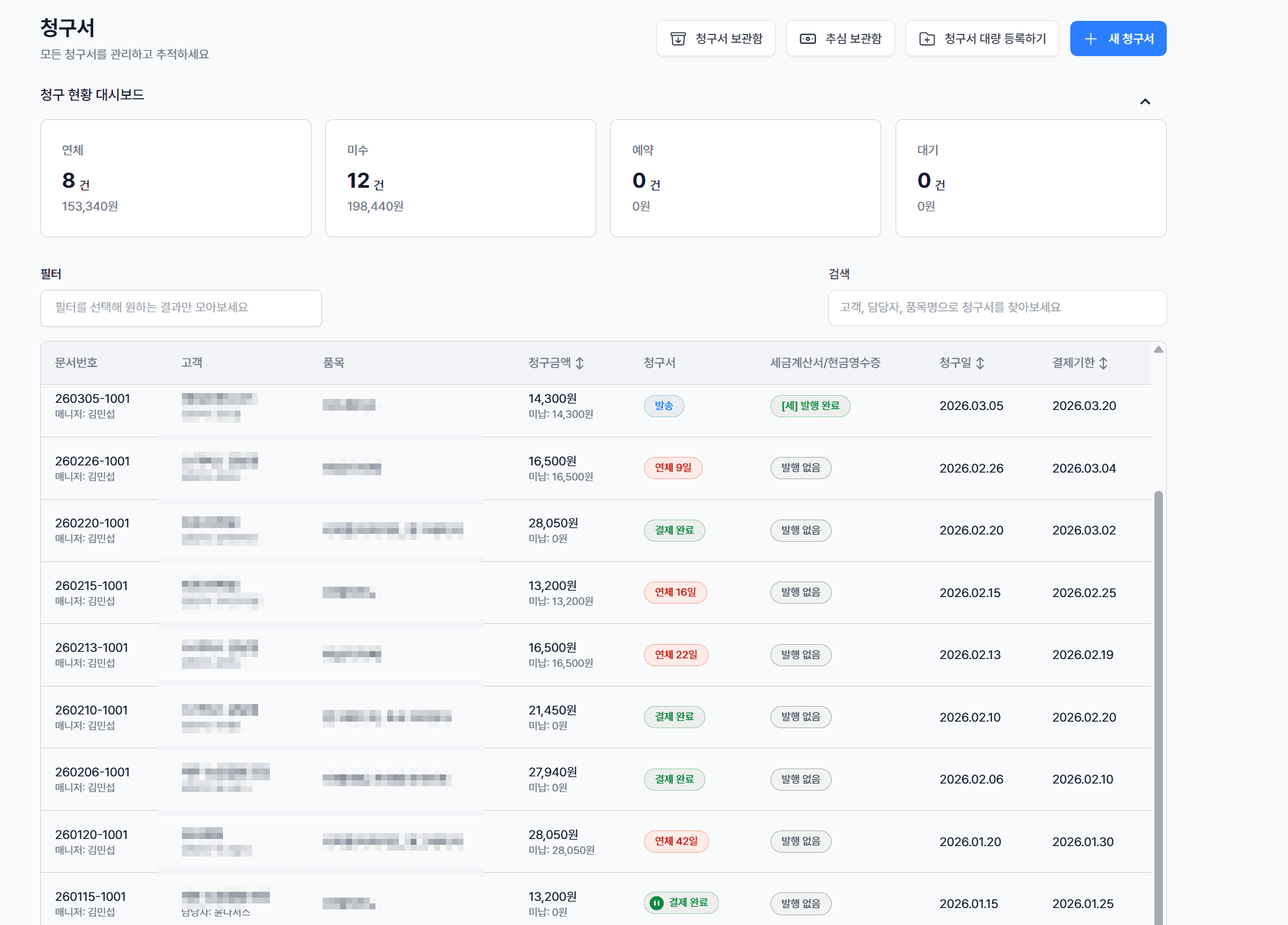
Task: Click the 연체 42일 status badge
Action: (676, 842)
